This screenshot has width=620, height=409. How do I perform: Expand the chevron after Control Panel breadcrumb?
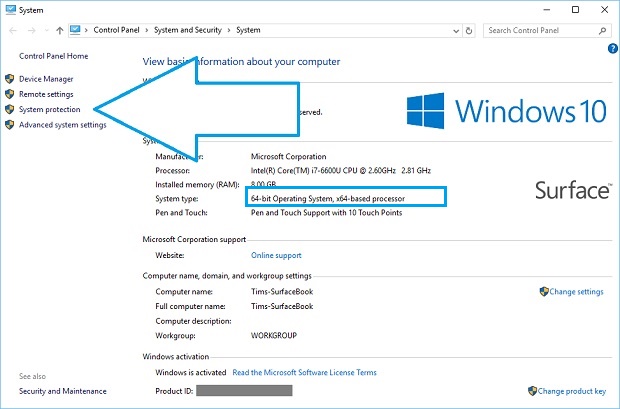147,30
